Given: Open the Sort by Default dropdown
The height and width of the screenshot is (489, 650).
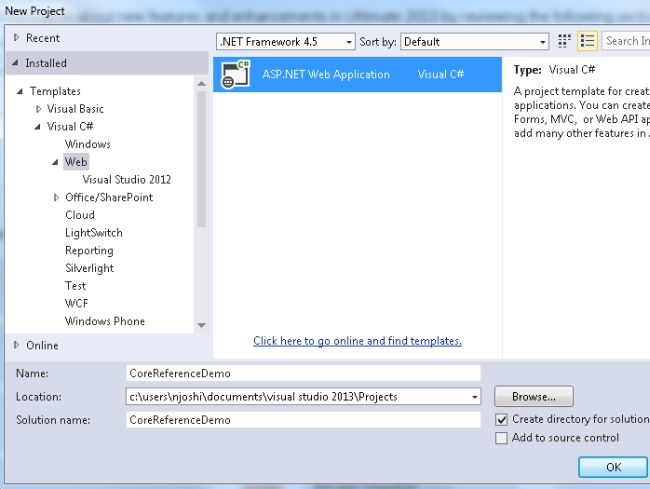Looking at the screenshot, I should point(475,41).
